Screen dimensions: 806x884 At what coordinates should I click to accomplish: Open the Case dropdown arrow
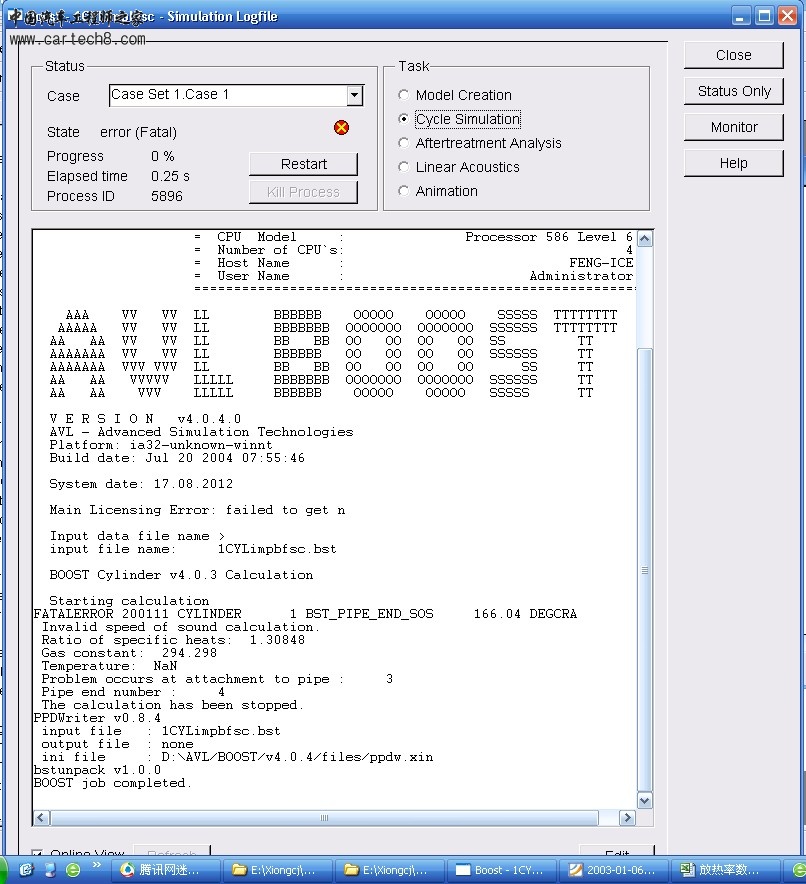click(x=354, y=95)
